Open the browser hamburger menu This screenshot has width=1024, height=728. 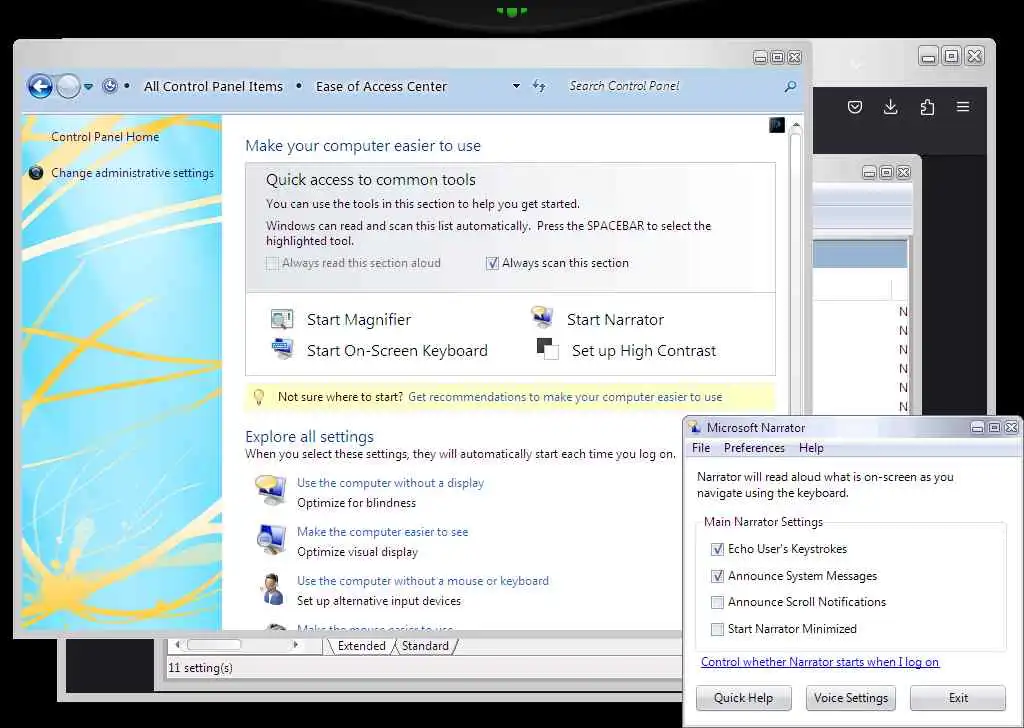point(963,106)
